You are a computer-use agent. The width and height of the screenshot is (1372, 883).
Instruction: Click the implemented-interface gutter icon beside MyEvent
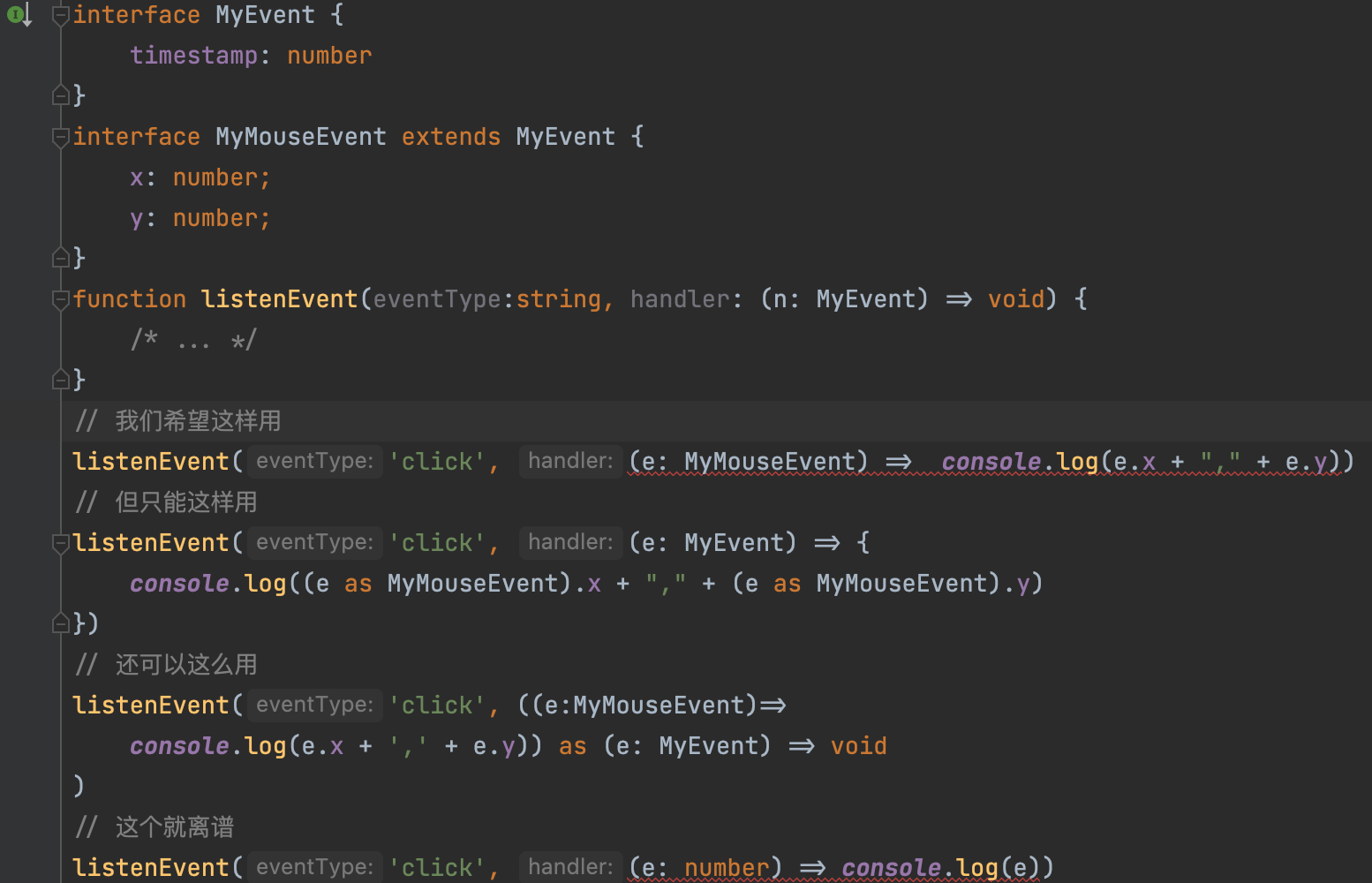(19, 14)
